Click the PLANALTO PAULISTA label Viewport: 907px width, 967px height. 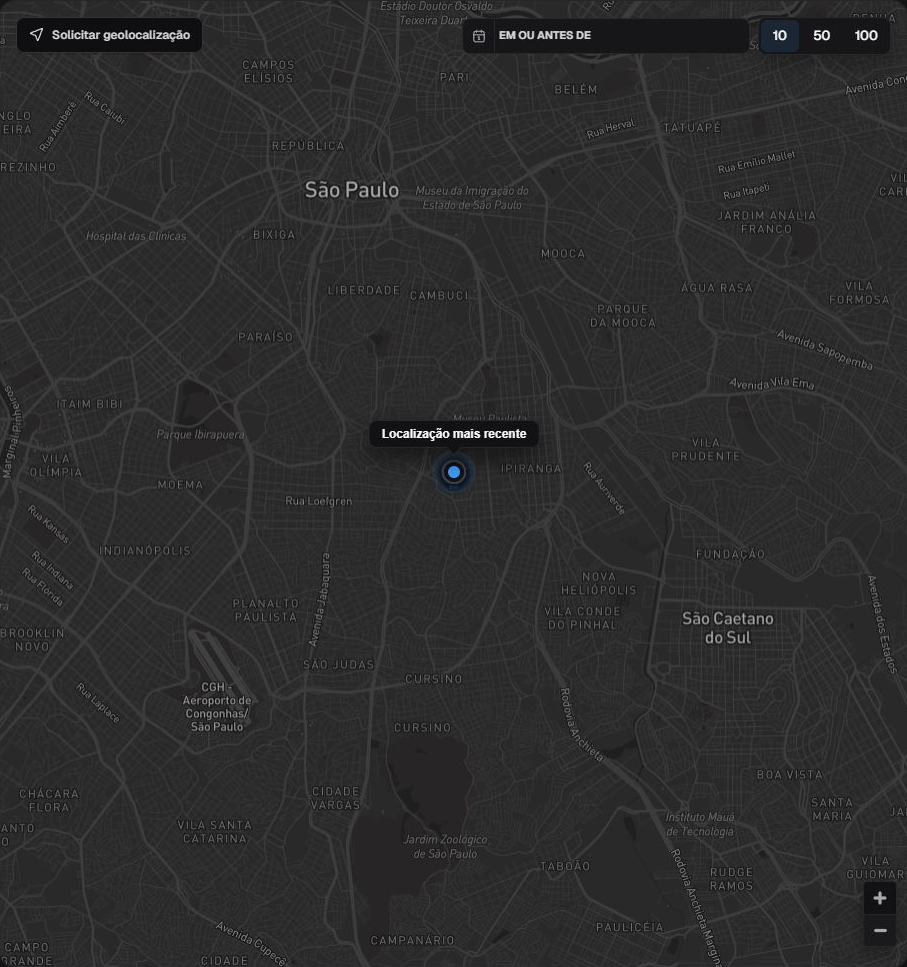coord(266,610)
